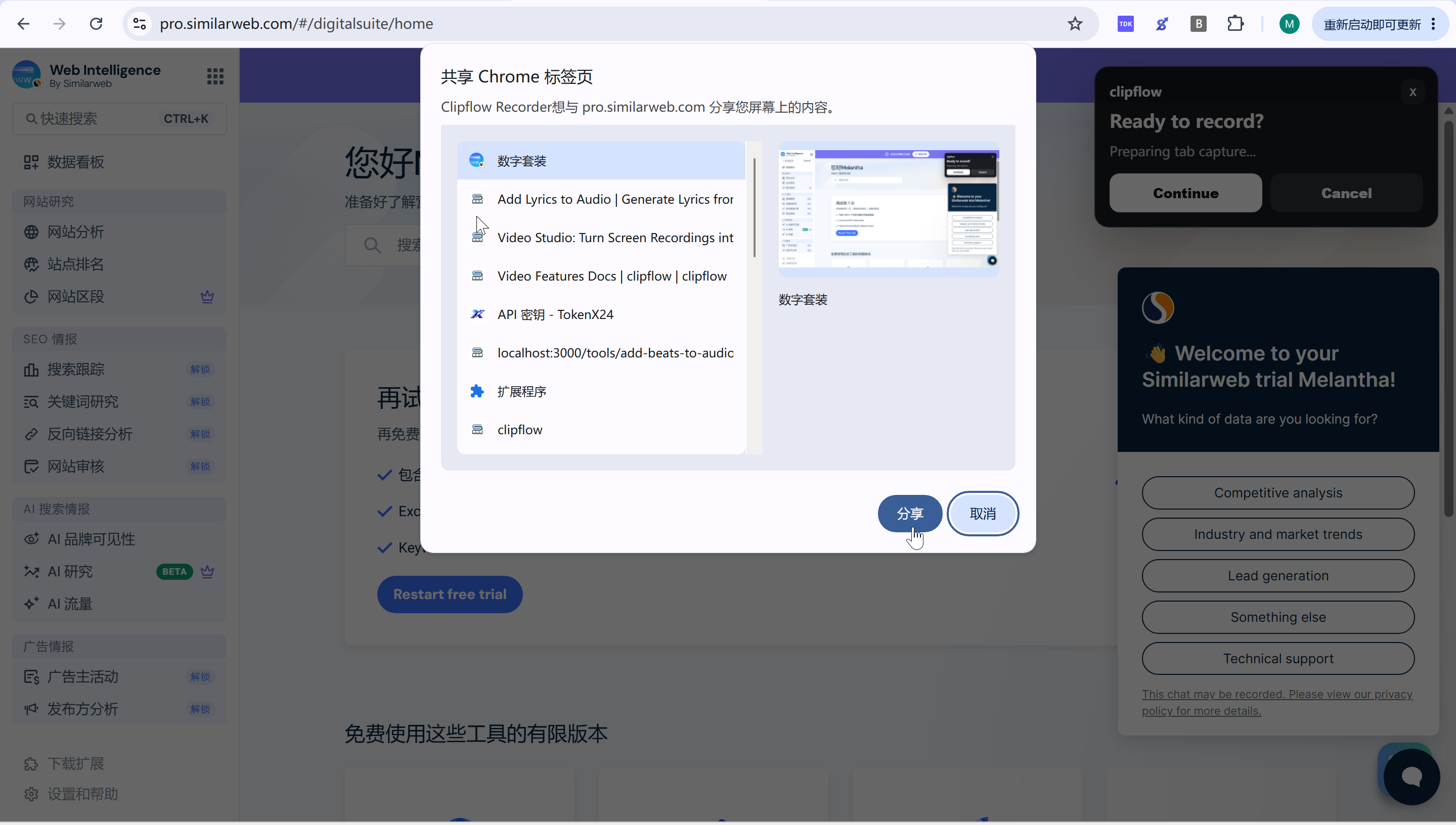1456x825 pixels.
Task: Select the 扩展程序 tab entry
Action: point(601,392)
